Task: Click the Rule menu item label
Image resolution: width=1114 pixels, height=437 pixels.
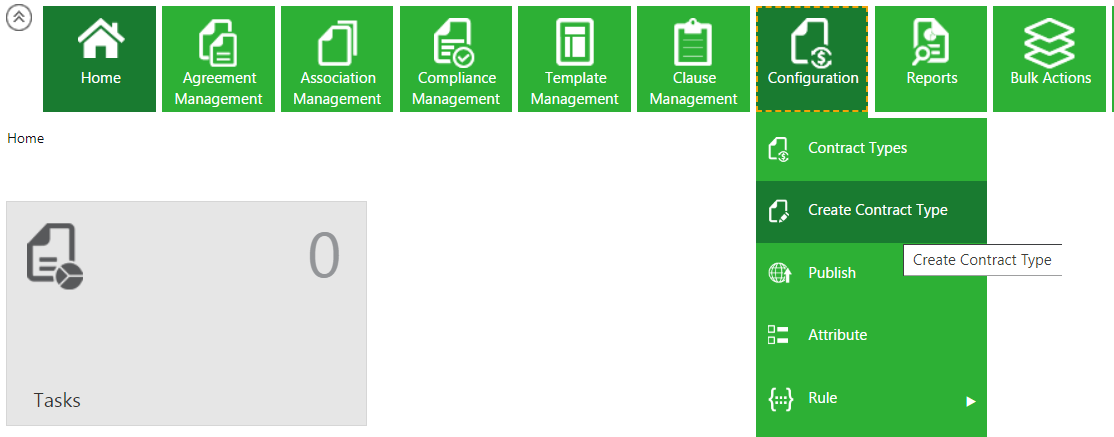Action: pyautogui.click(x=822, y=398)
